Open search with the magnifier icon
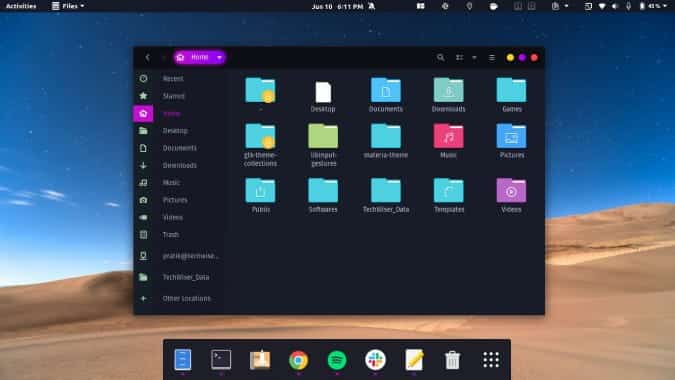 point(440,57)
